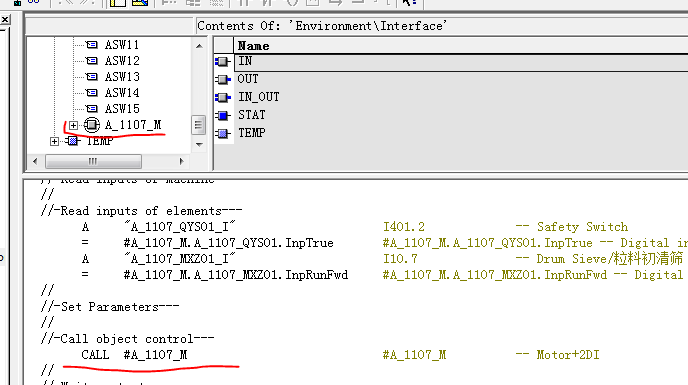The height and width of the screenshot is (385, 688).
Task: Click the I401.2 address comment
Action: 404,227
